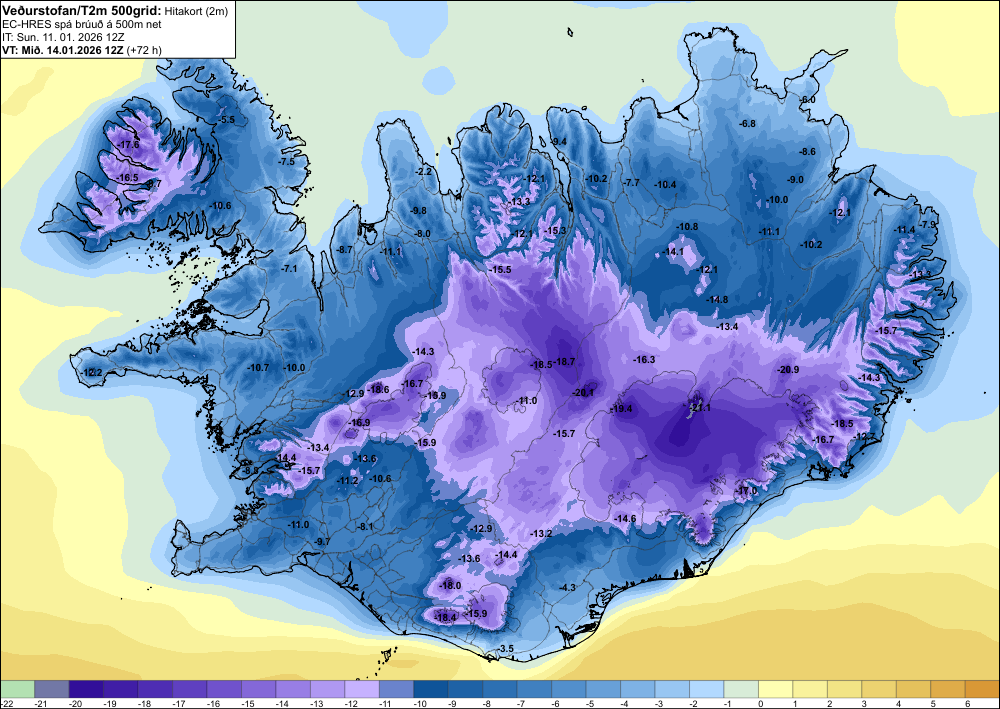Click the -17.6 value in the Westfjords
This screenshot has width=1000, height=709.
point(129,145)
